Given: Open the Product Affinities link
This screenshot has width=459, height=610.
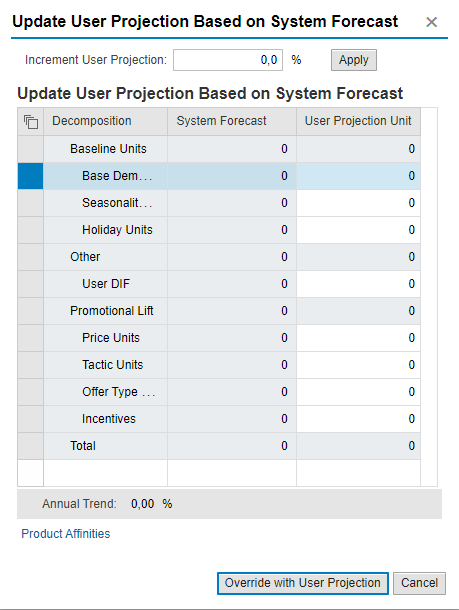Looking at the screenshot, I should click(x=66, y=534).
